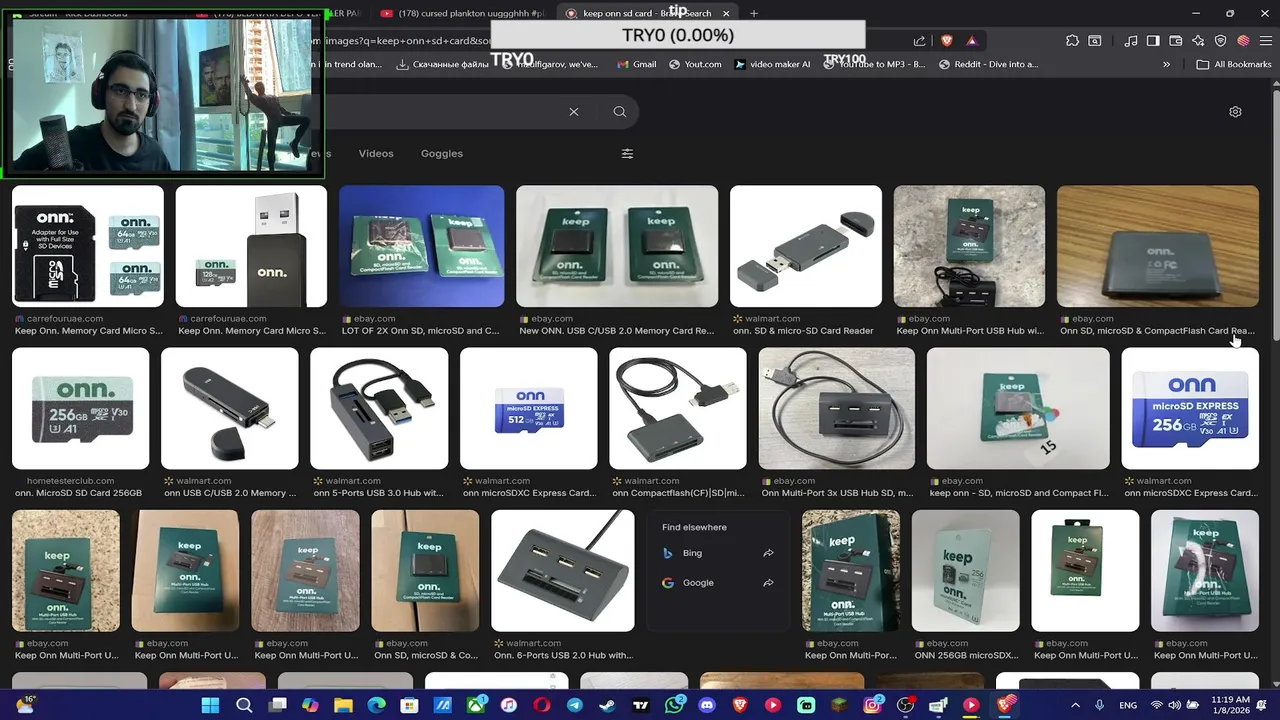
Task: Open File Explorer from taskbar
Action: pos(343,705)
